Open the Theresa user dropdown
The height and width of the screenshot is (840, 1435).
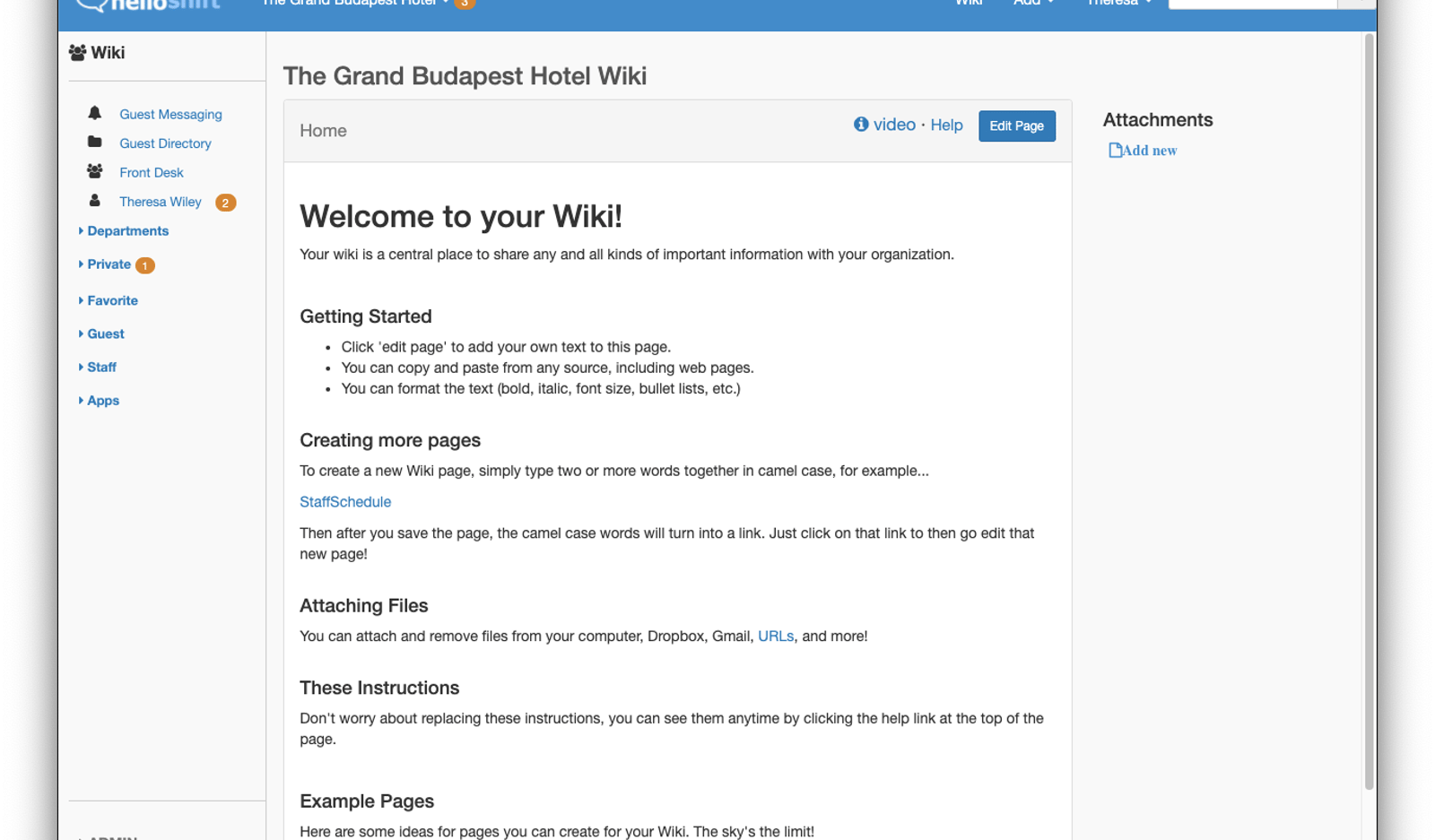[1119, 3]
